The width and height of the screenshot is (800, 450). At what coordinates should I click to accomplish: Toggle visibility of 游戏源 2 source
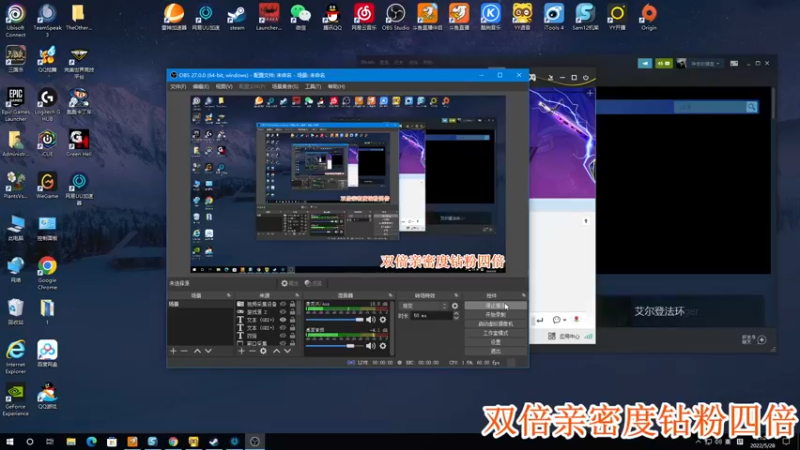(283, 312)
